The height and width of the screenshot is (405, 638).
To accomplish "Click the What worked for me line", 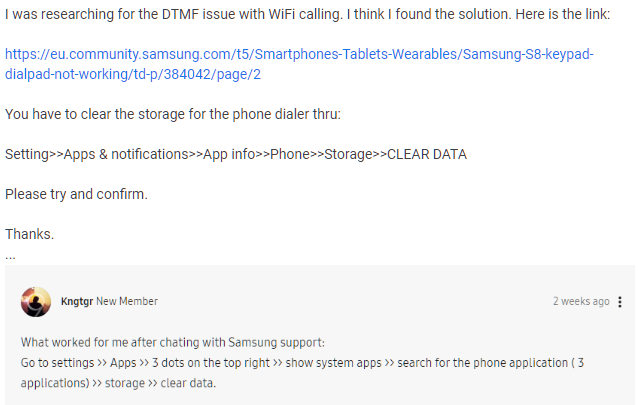I will [173, 342].
